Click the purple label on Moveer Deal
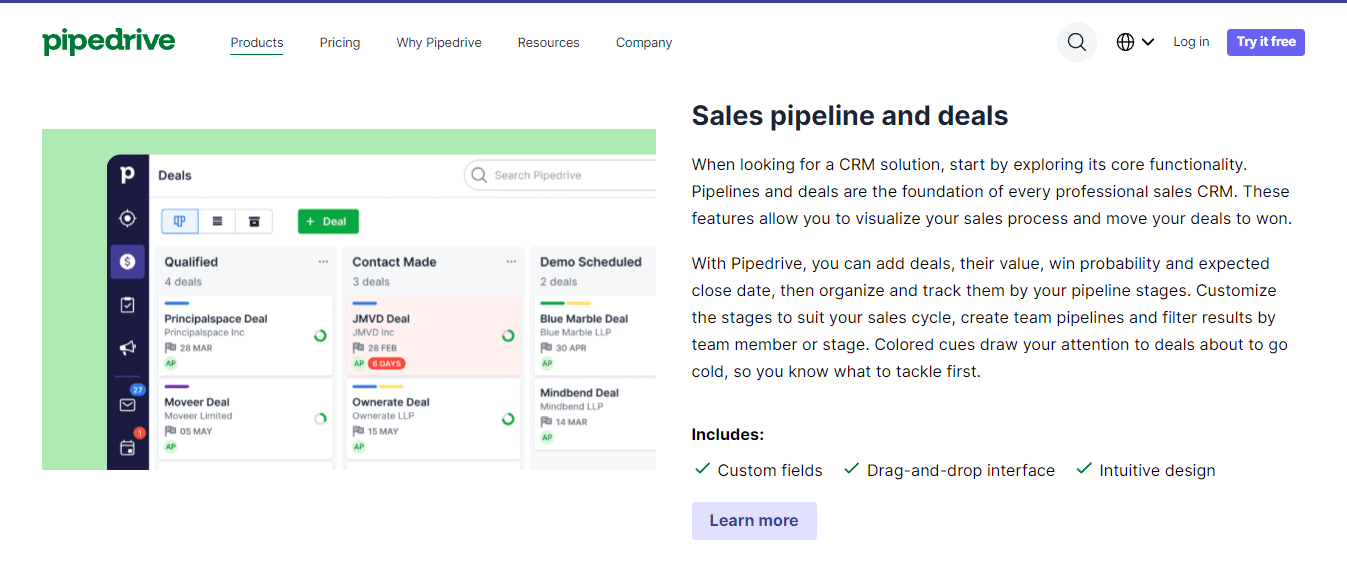 (177, 387)
